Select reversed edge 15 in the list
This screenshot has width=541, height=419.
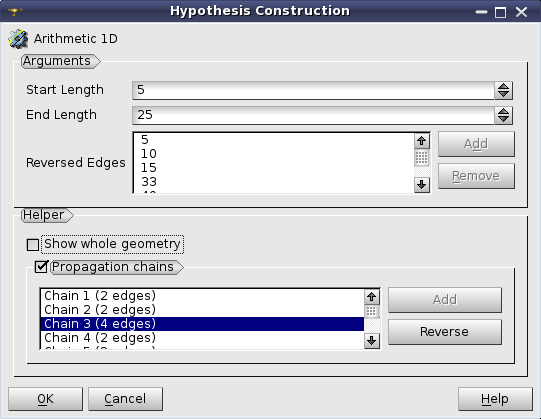[274, 168]
